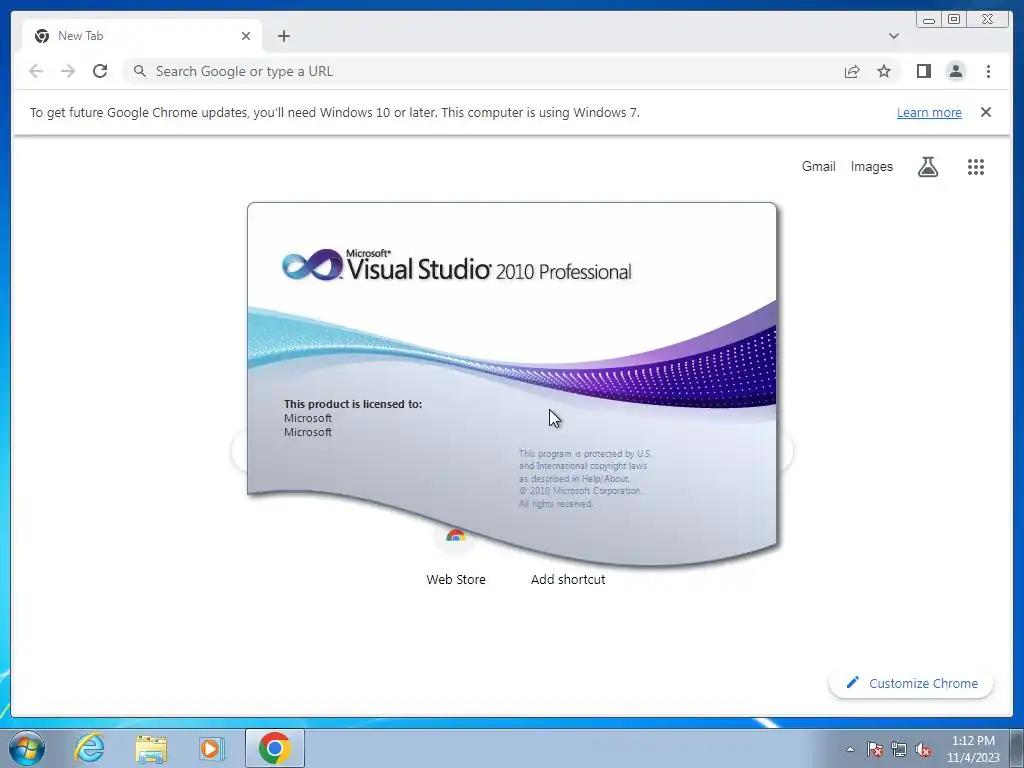Close the New Tab tab
The height and width of the screenshot is (768, 1024).
coord(246,36)
